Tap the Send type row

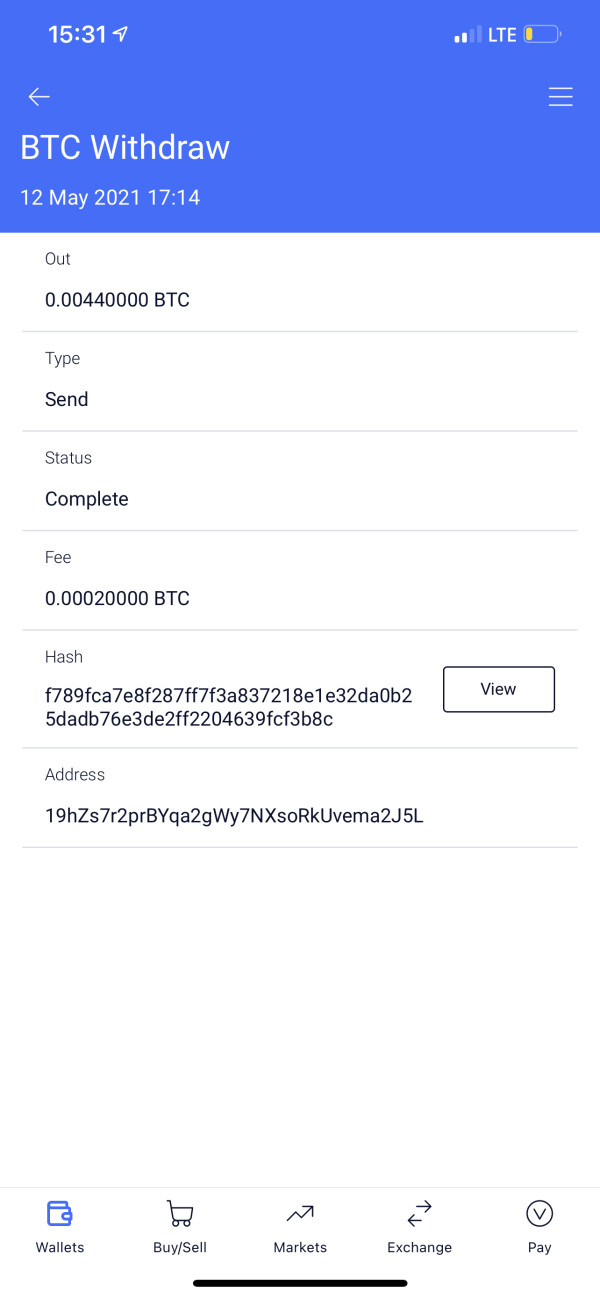(x=300, y=382)
